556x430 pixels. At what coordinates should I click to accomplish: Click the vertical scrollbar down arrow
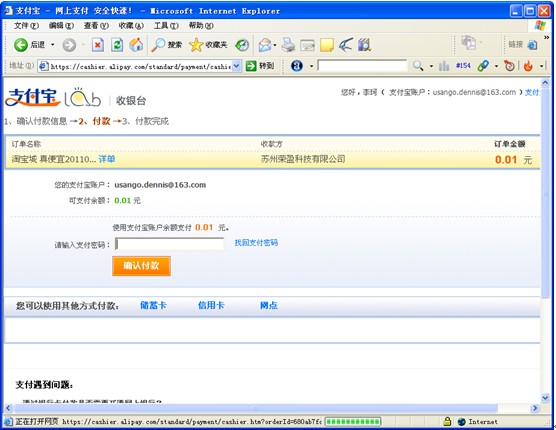[x=545, y=398]
